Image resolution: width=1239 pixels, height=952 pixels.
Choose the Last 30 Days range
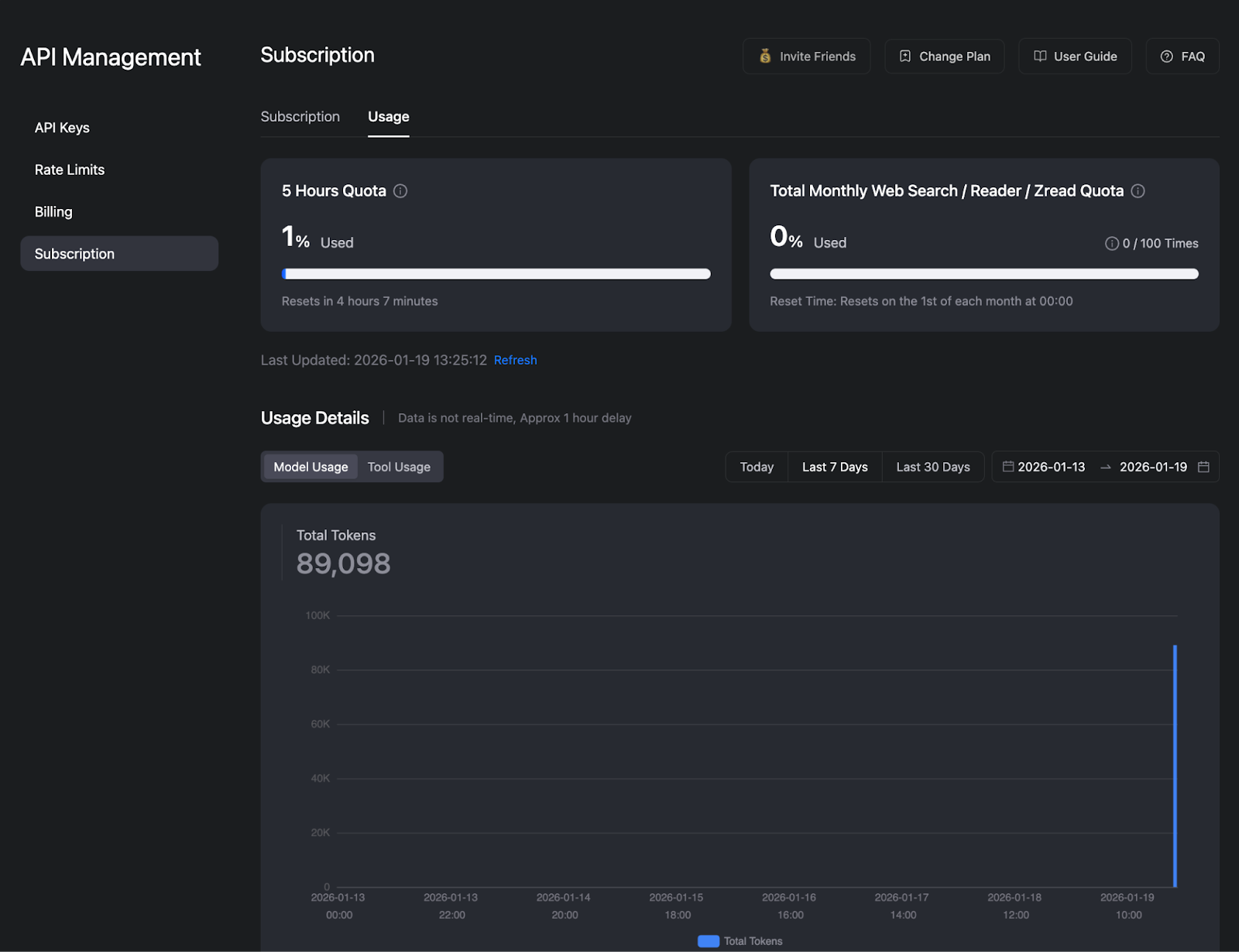(932, 467)
